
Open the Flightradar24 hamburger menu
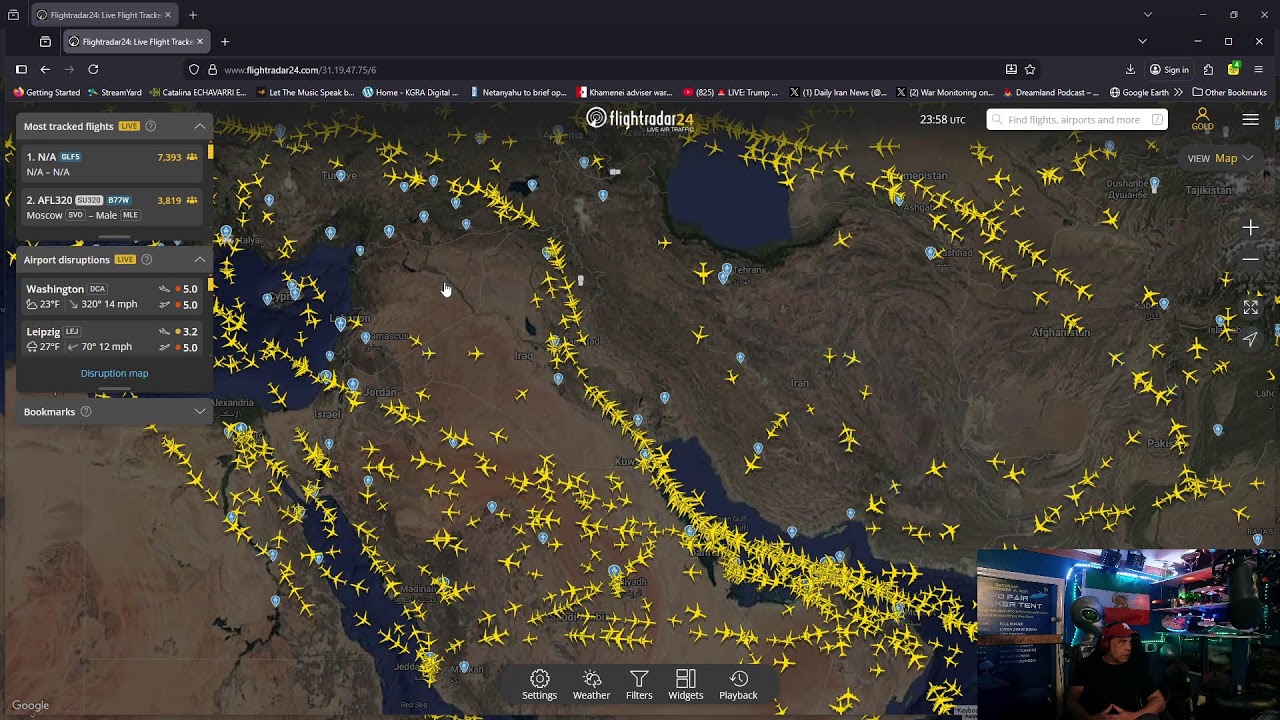coord(1250,120)
